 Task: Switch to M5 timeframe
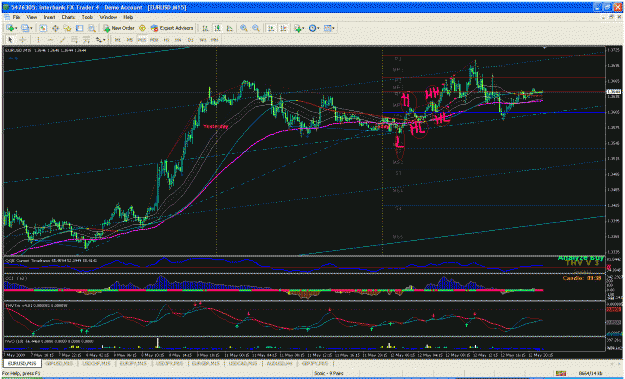point(130,40)
